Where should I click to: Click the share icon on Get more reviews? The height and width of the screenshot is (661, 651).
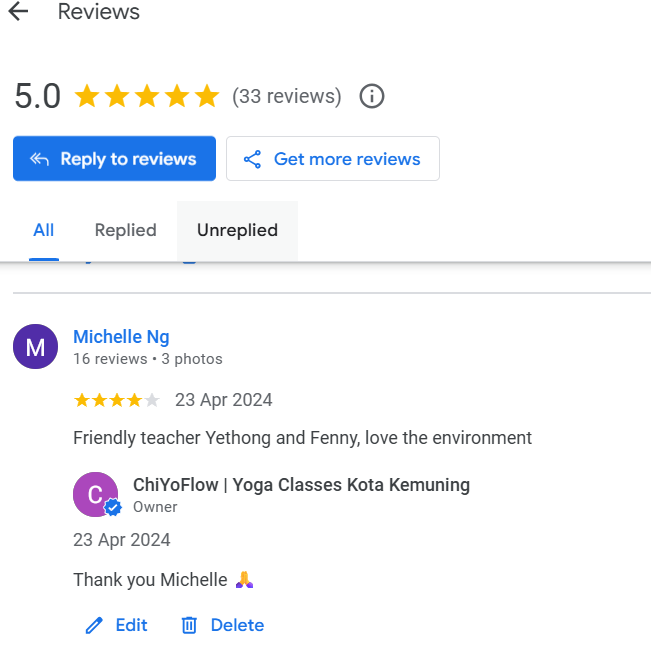coord(252,159)
